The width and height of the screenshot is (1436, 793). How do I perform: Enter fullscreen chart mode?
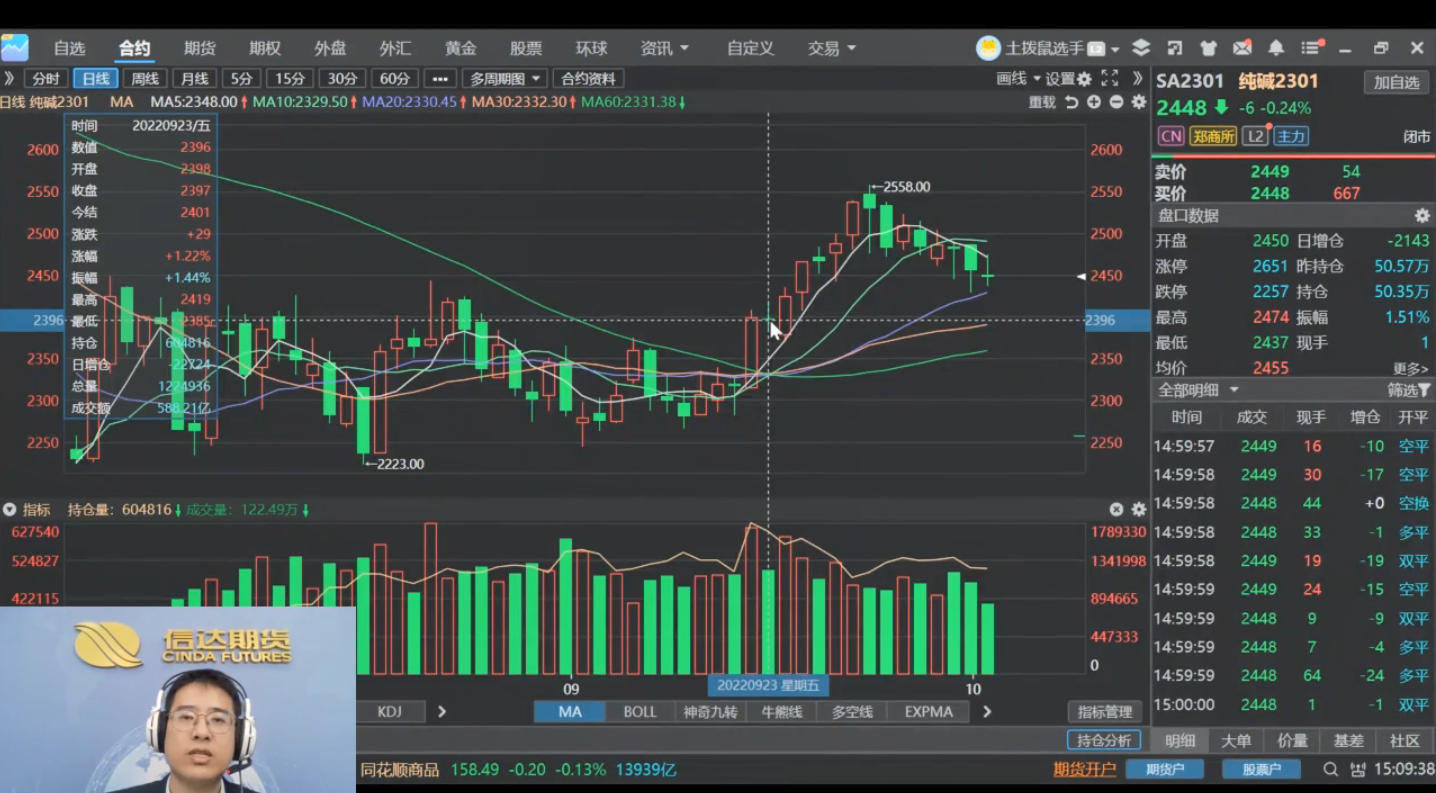pyautogui.click(x=1110, y=78)
